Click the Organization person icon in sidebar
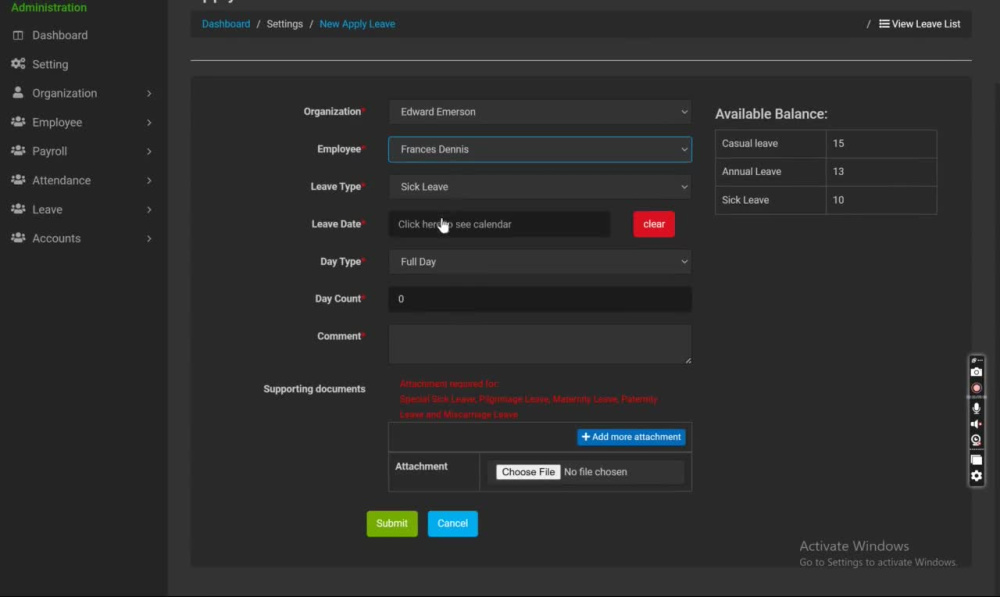Screen dimensions: 1000x597 pos(18,92)
